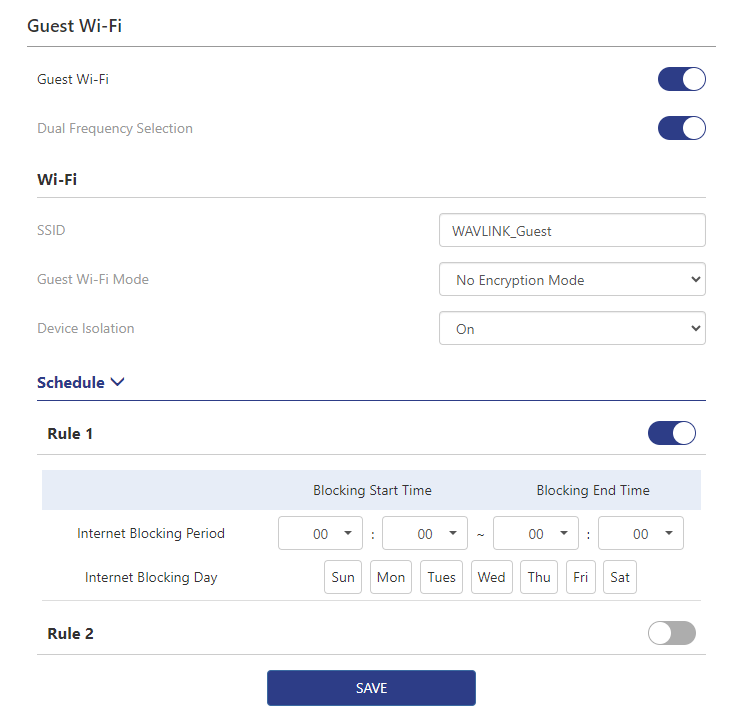Disable Dual Frequency Selection switch

pyautogui.click(x=681, y=128)
